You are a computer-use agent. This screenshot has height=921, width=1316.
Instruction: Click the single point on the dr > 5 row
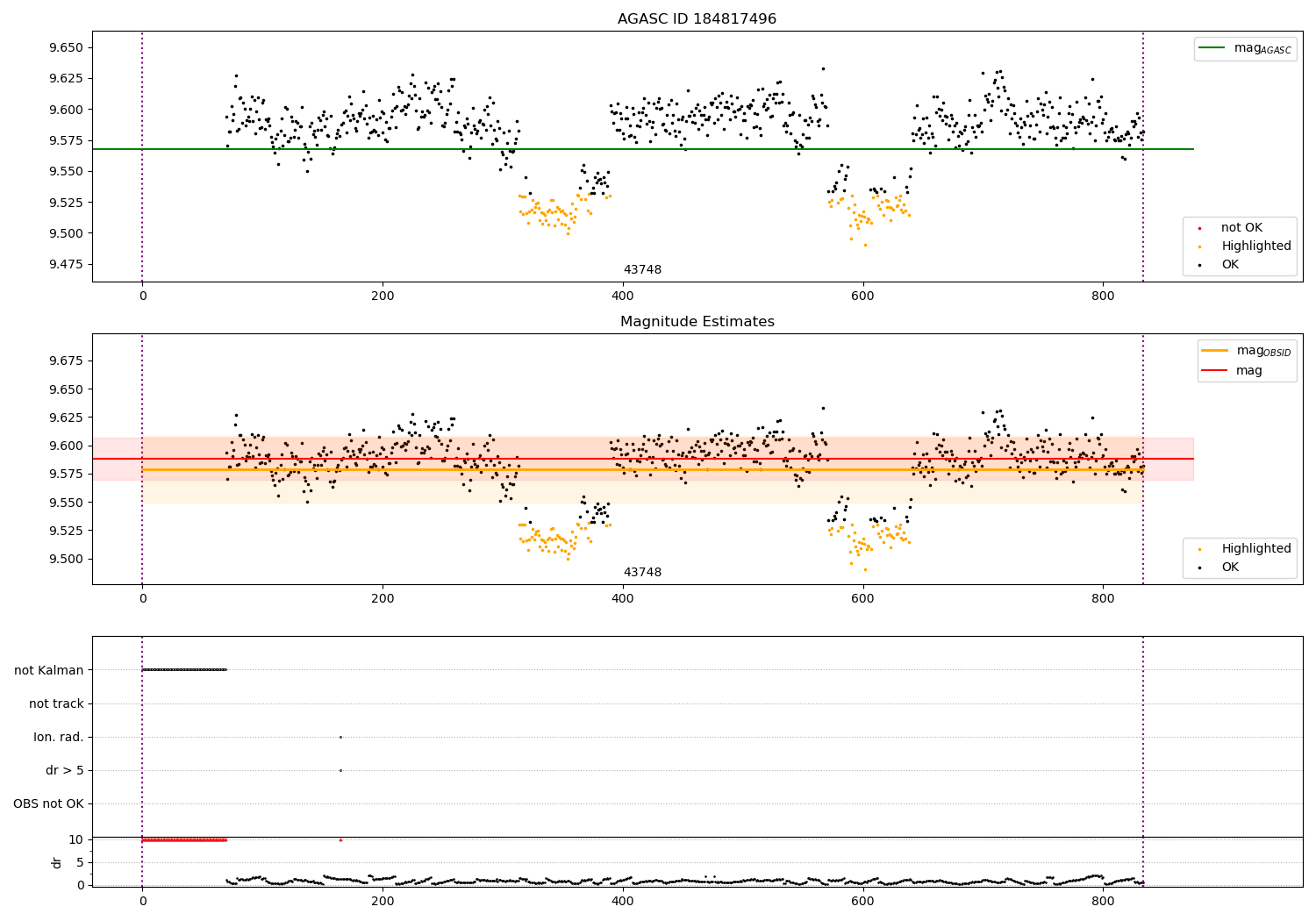point(340,771)
